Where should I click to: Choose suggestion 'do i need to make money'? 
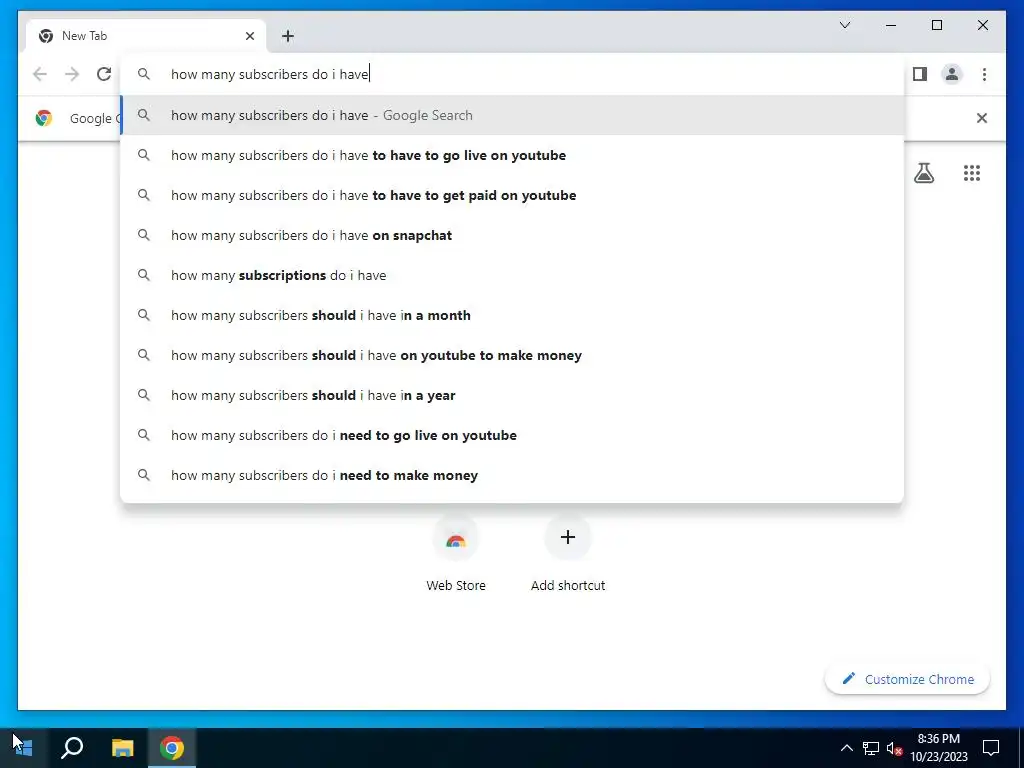[512, 475]
